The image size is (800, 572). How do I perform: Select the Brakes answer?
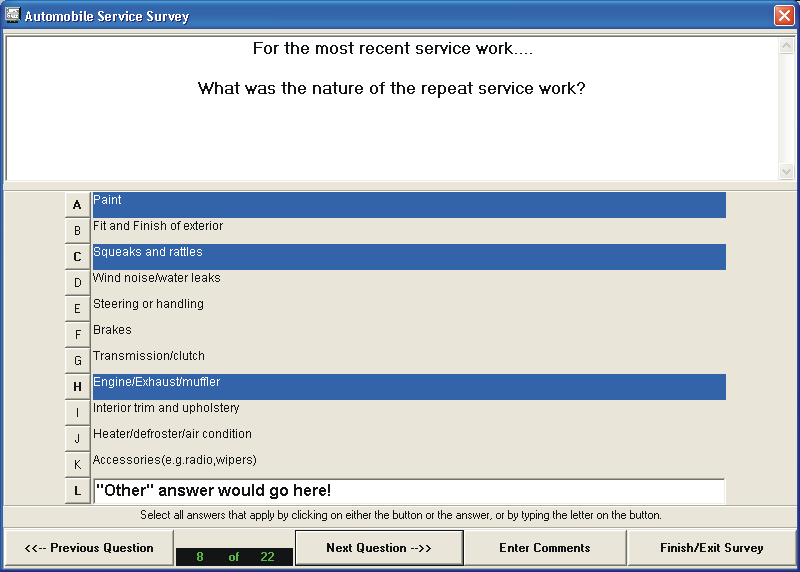tap(409, 335)
